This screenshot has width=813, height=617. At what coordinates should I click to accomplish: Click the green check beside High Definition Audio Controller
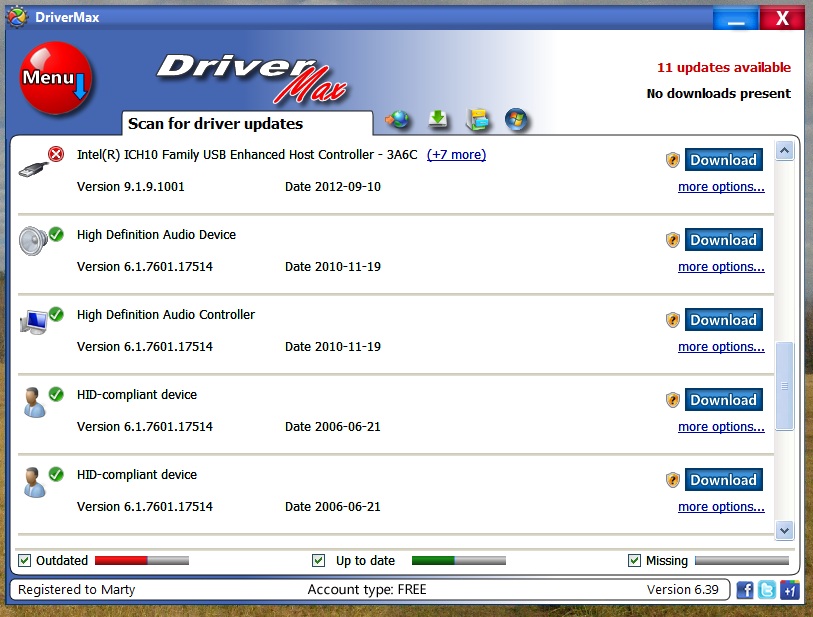pos(56,314)
